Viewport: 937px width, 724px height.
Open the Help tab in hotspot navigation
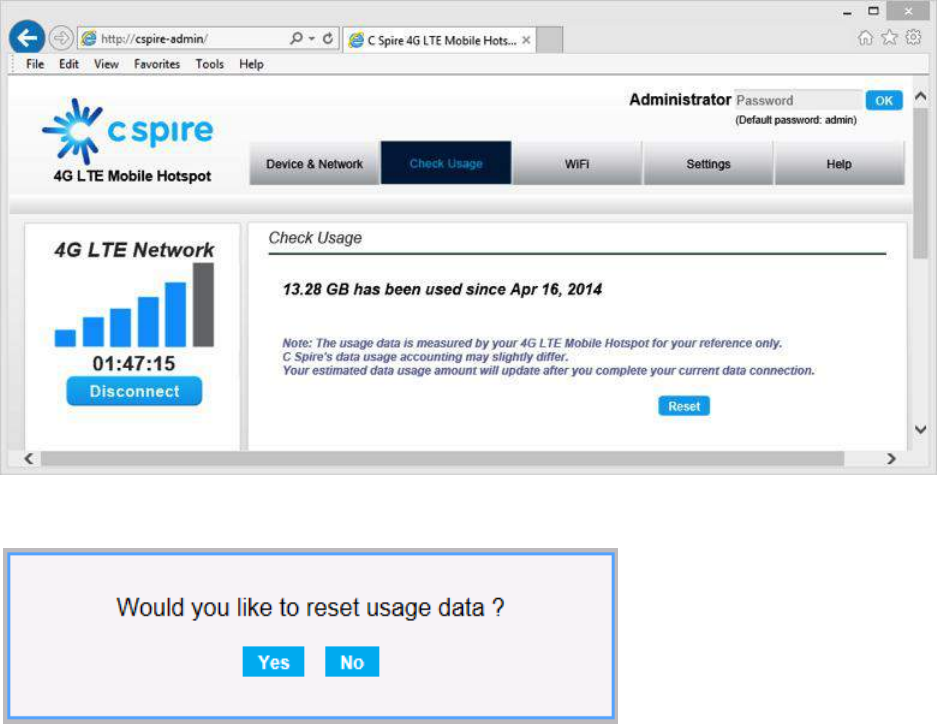tap(839, 164)
